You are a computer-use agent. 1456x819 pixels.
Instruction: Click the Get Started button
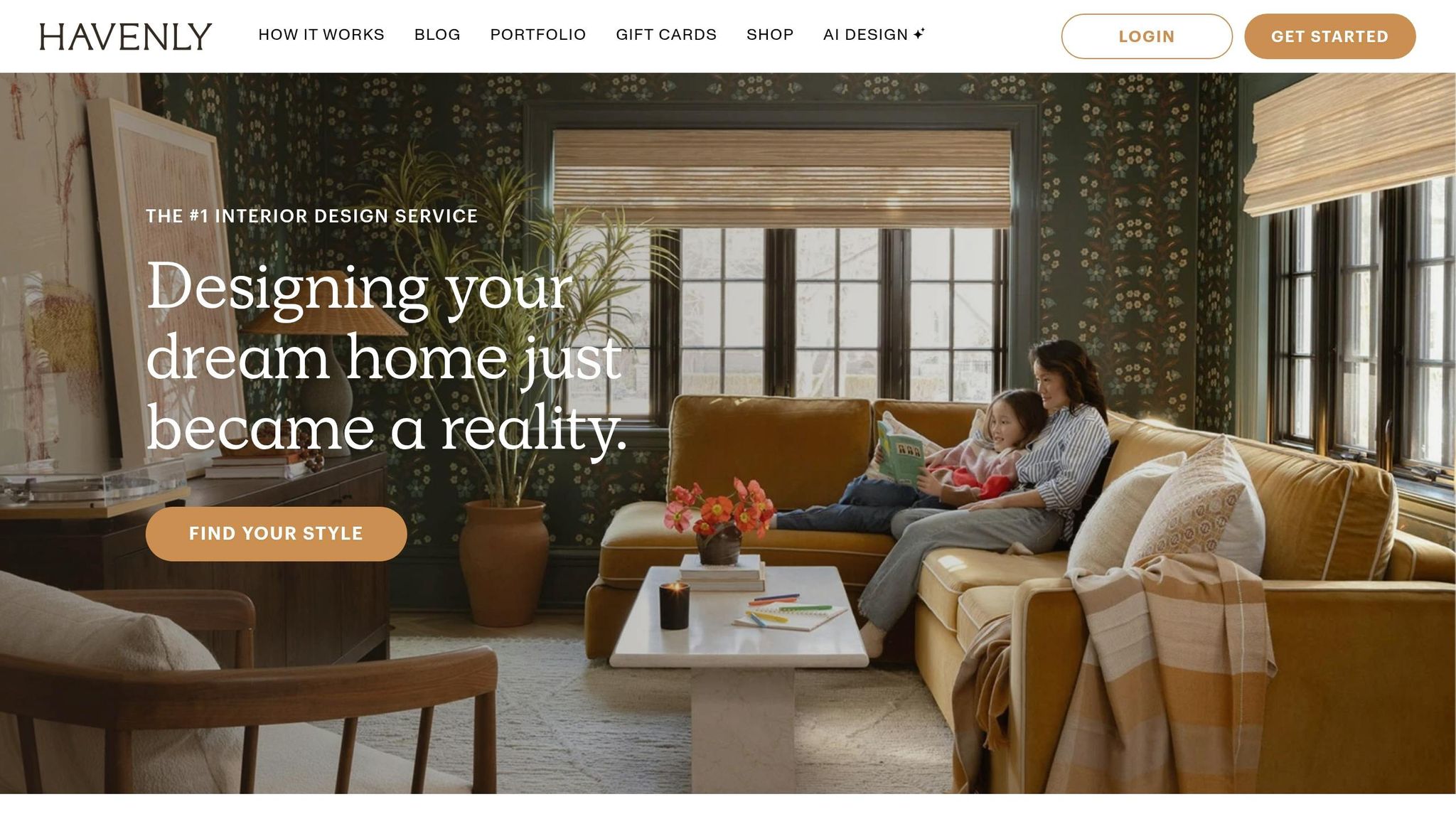1329,36
